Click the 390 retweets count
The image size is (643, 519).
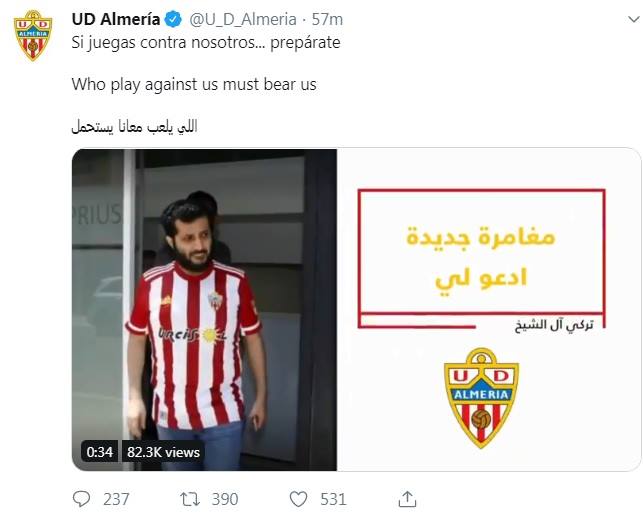225,499
